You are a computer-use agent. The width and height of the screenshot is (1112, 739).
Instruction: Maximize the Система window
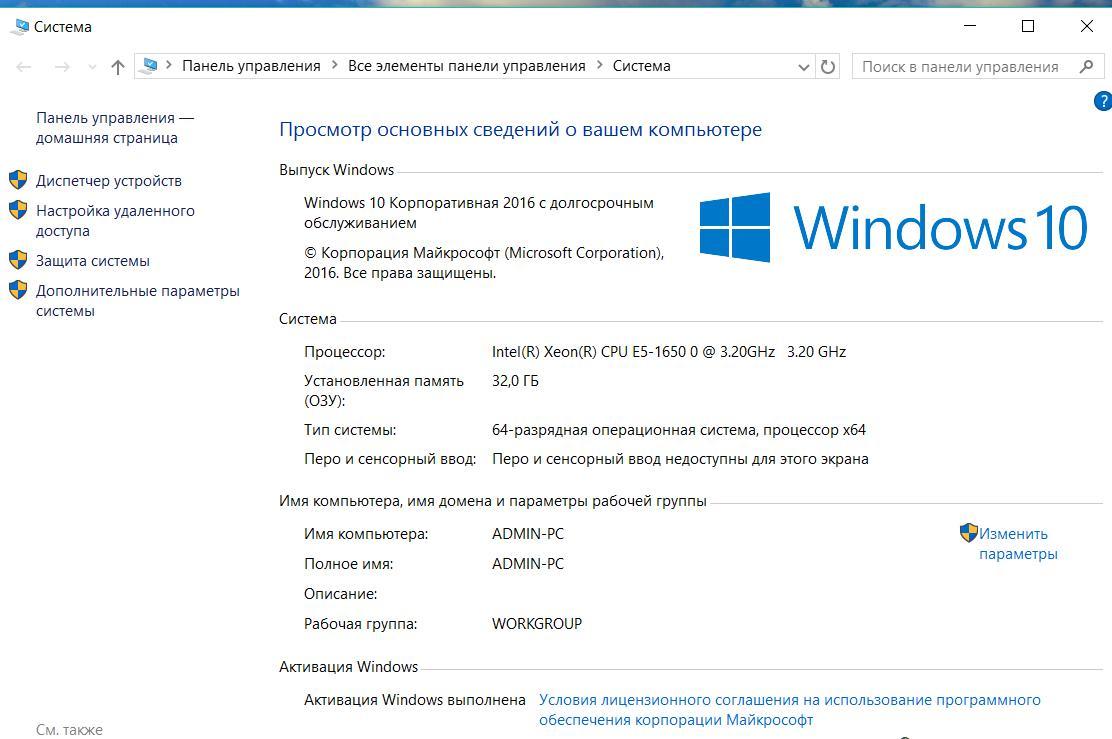(1028, 26)
